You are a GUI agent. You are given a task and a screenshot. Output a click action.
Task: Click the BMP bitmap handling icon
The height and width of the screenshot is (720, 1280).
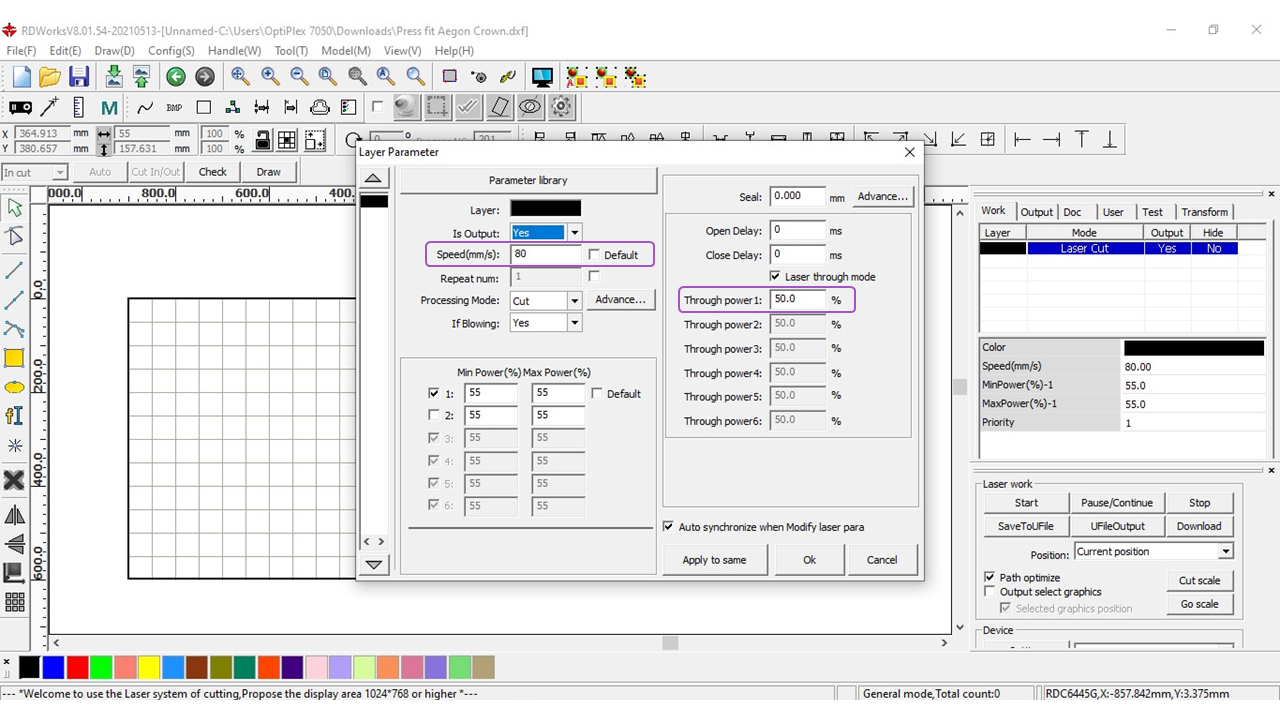[x=174, y=107]
